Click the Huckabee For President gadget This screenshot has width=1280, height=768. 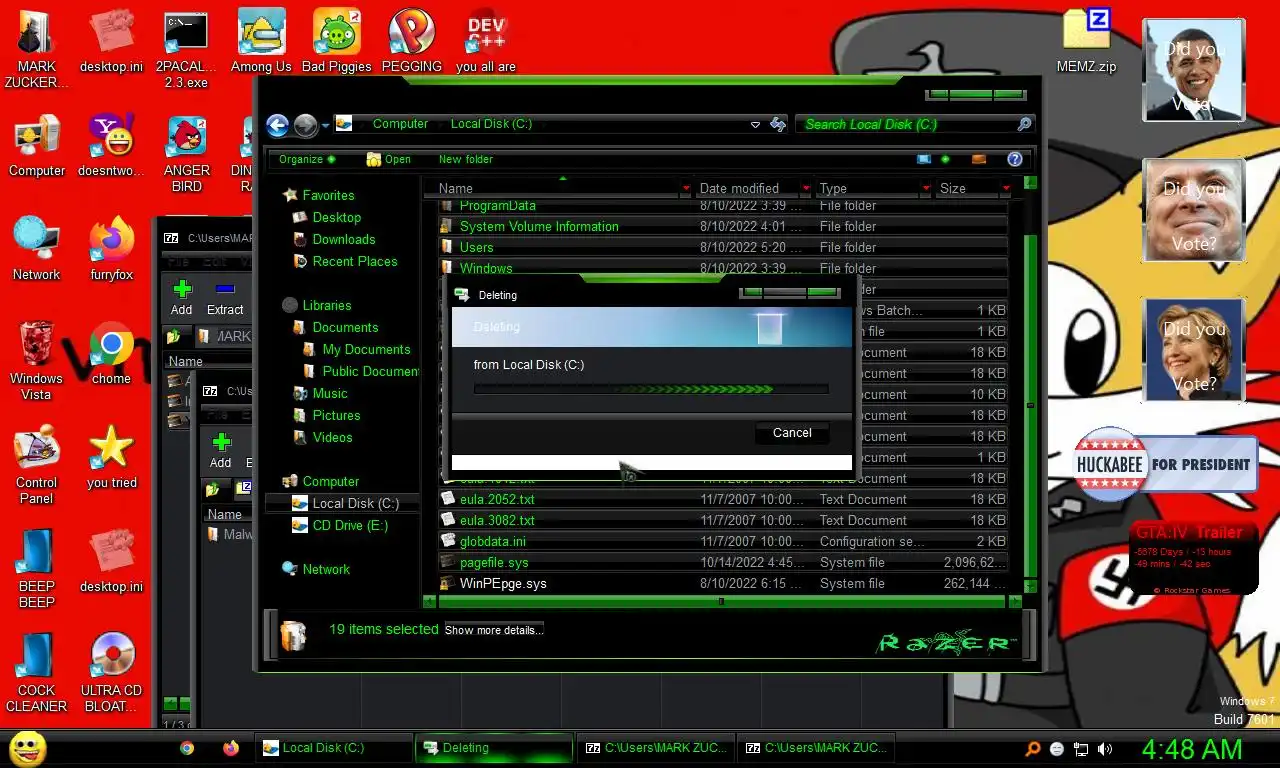coord(1165,464)
